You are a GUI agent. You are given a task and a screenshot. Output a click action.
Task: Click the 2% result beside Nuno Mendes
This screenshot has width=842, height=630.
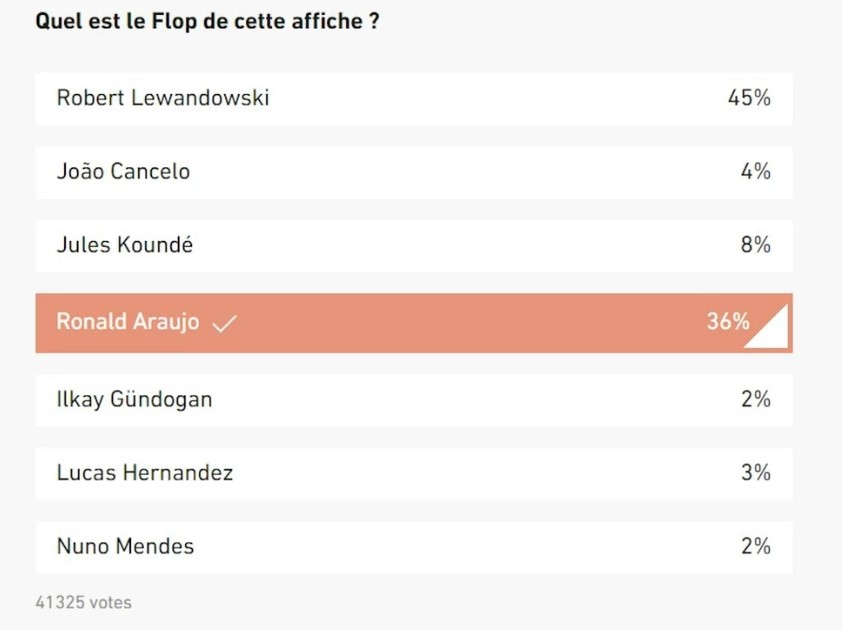(756, 546)
